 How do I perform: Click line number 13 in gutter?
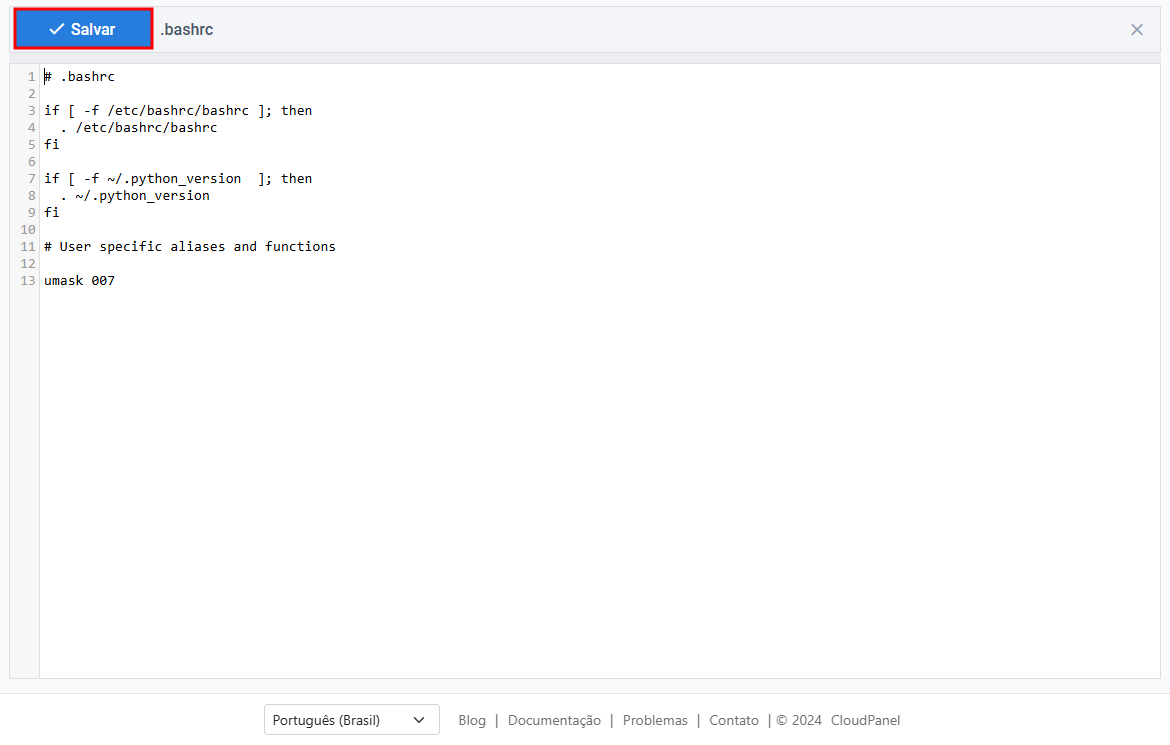pos(28,281)
